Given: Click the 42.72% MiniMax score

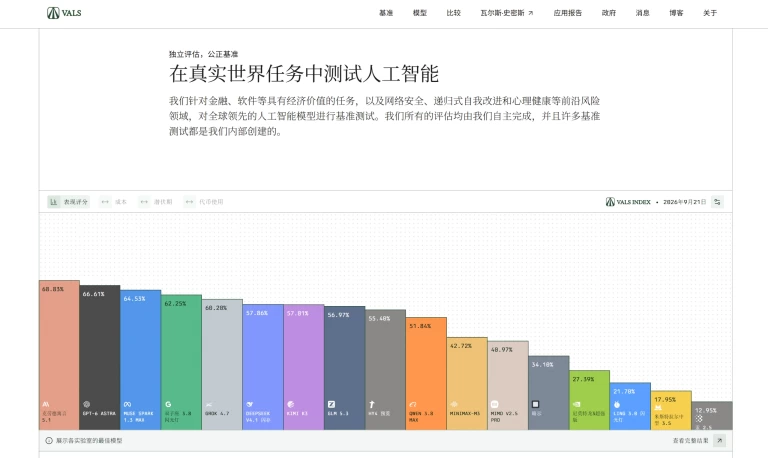Looking at the screenshot, I should pos(461,346).
